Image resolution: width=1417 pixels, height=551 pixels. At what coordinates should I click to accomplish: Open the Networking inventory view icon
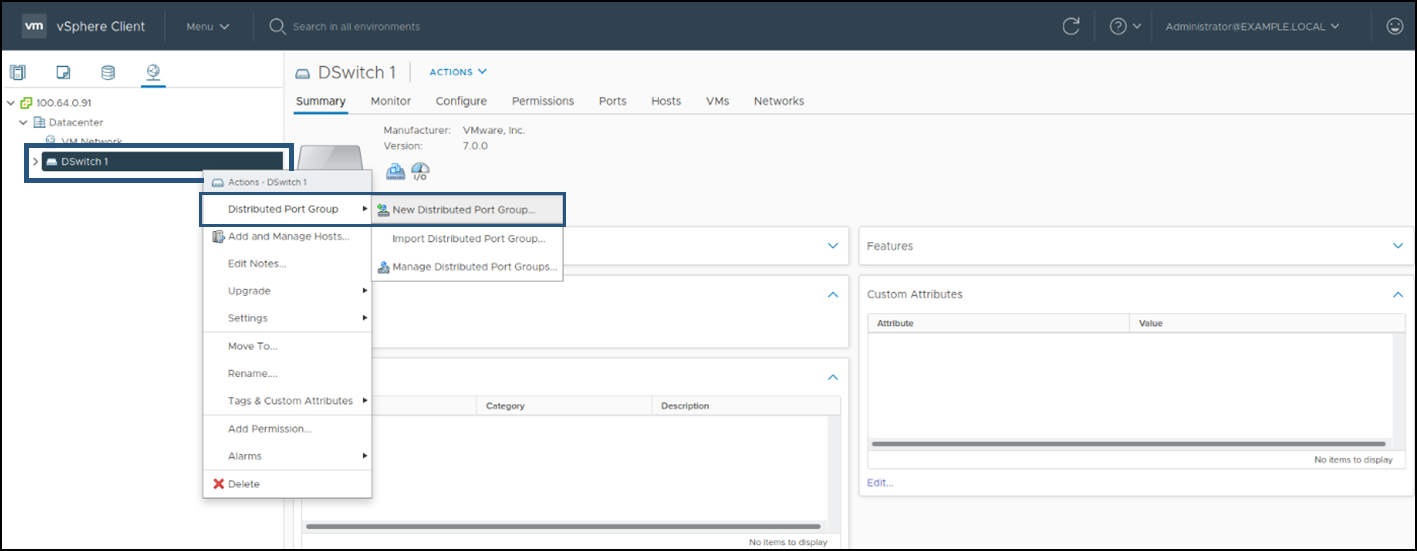click(x=153, y=72)
